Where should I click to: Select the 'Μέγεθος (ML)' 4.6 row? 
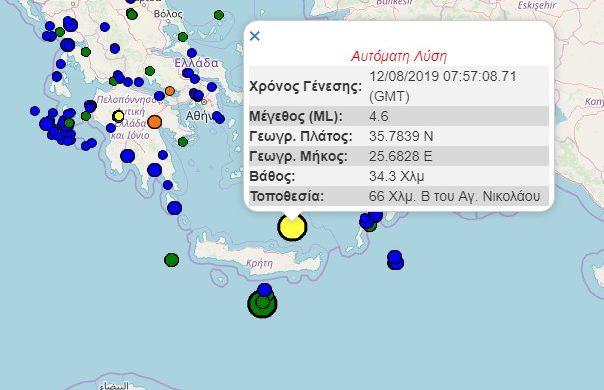coord(399,116)
